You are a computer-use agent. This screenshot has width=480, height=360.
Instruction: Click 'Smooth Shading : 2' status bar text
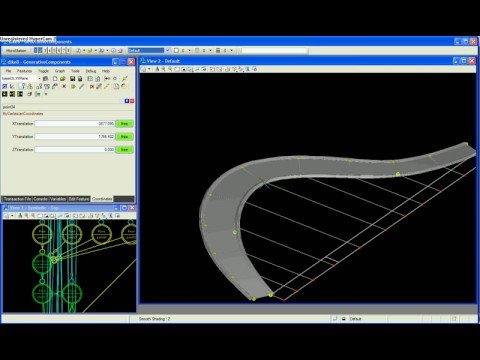pos(154,319)
